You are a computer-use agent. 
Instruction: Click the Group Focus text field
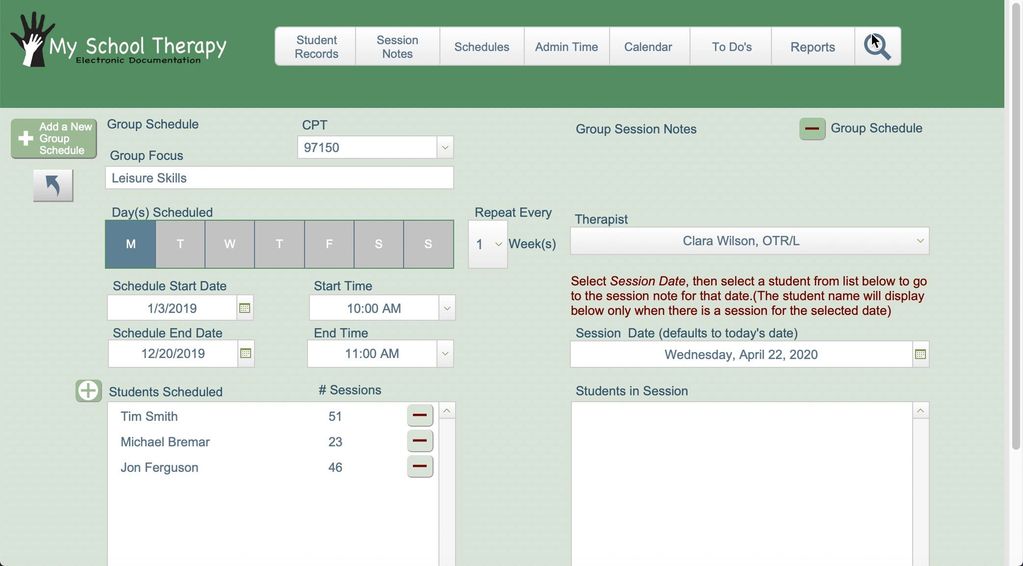[279, 178]
